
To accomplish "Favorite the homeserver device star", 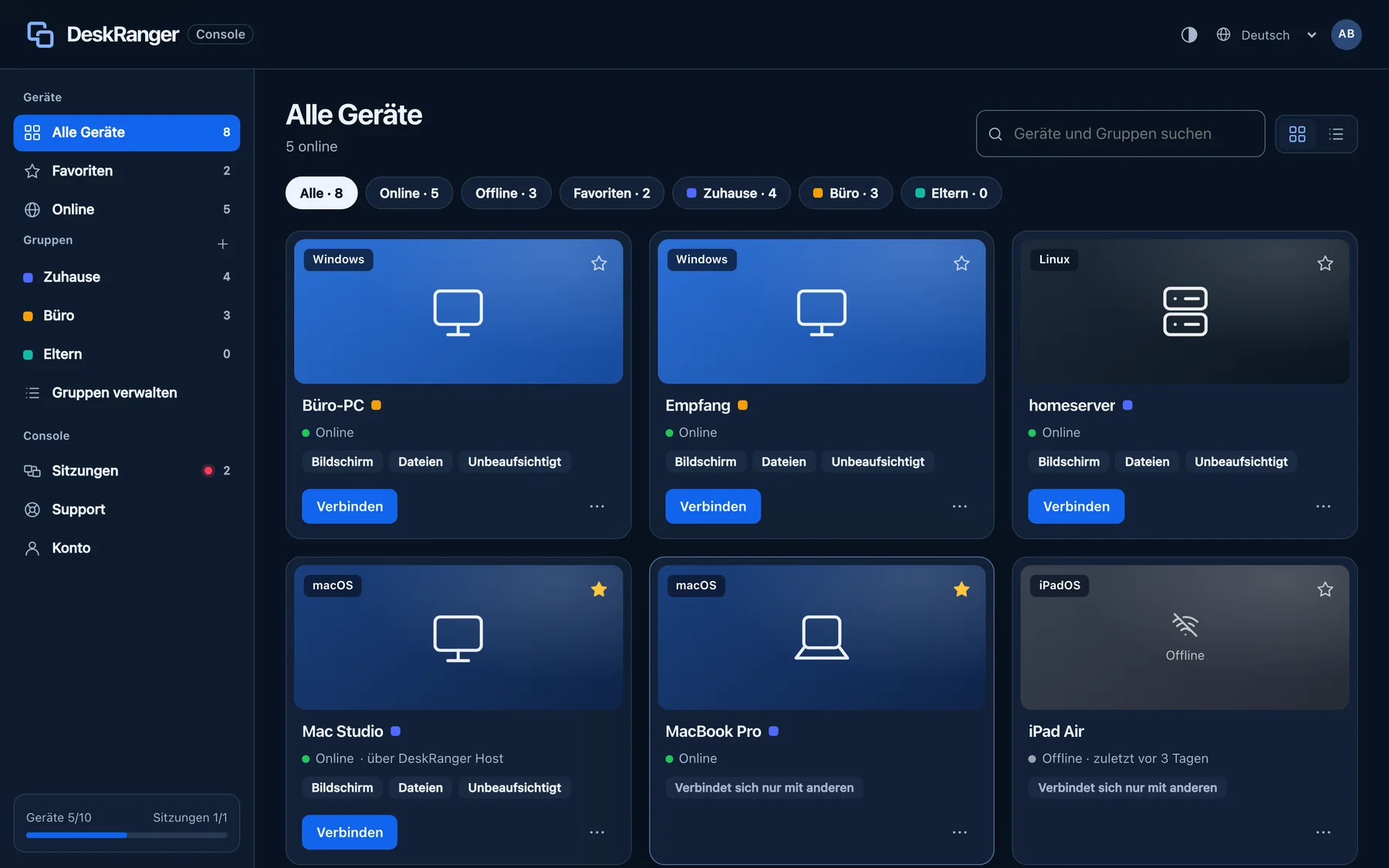I will (x=1325, y=264).
